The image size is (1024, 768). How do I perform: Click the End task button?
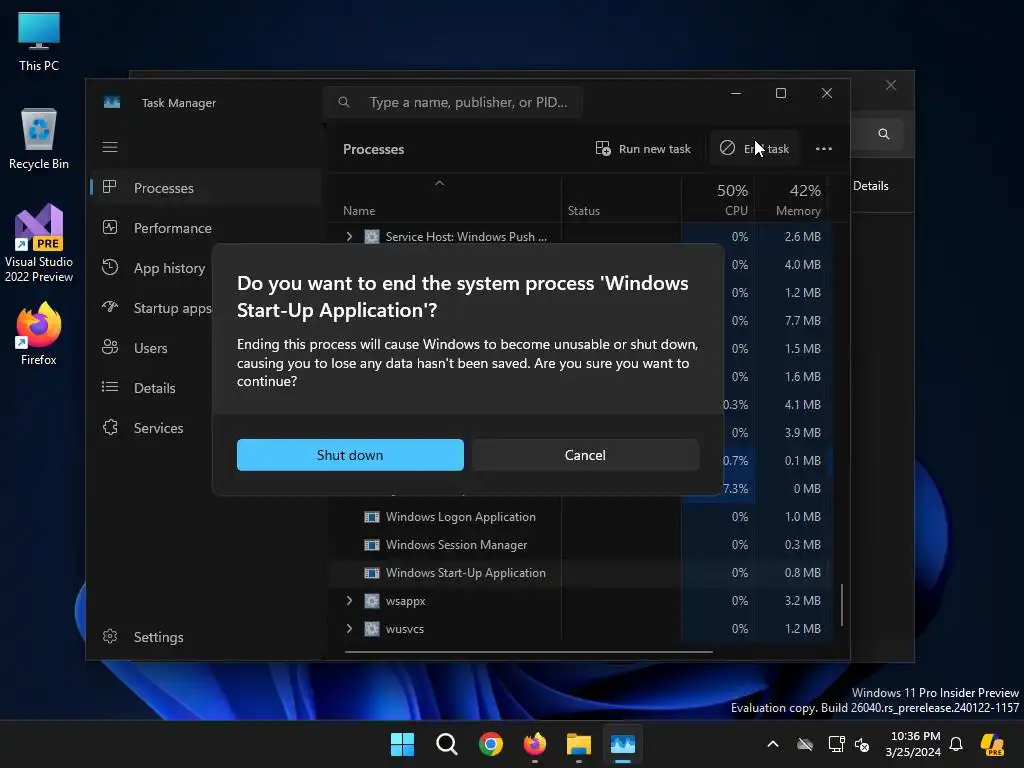[x=755, y=149]
